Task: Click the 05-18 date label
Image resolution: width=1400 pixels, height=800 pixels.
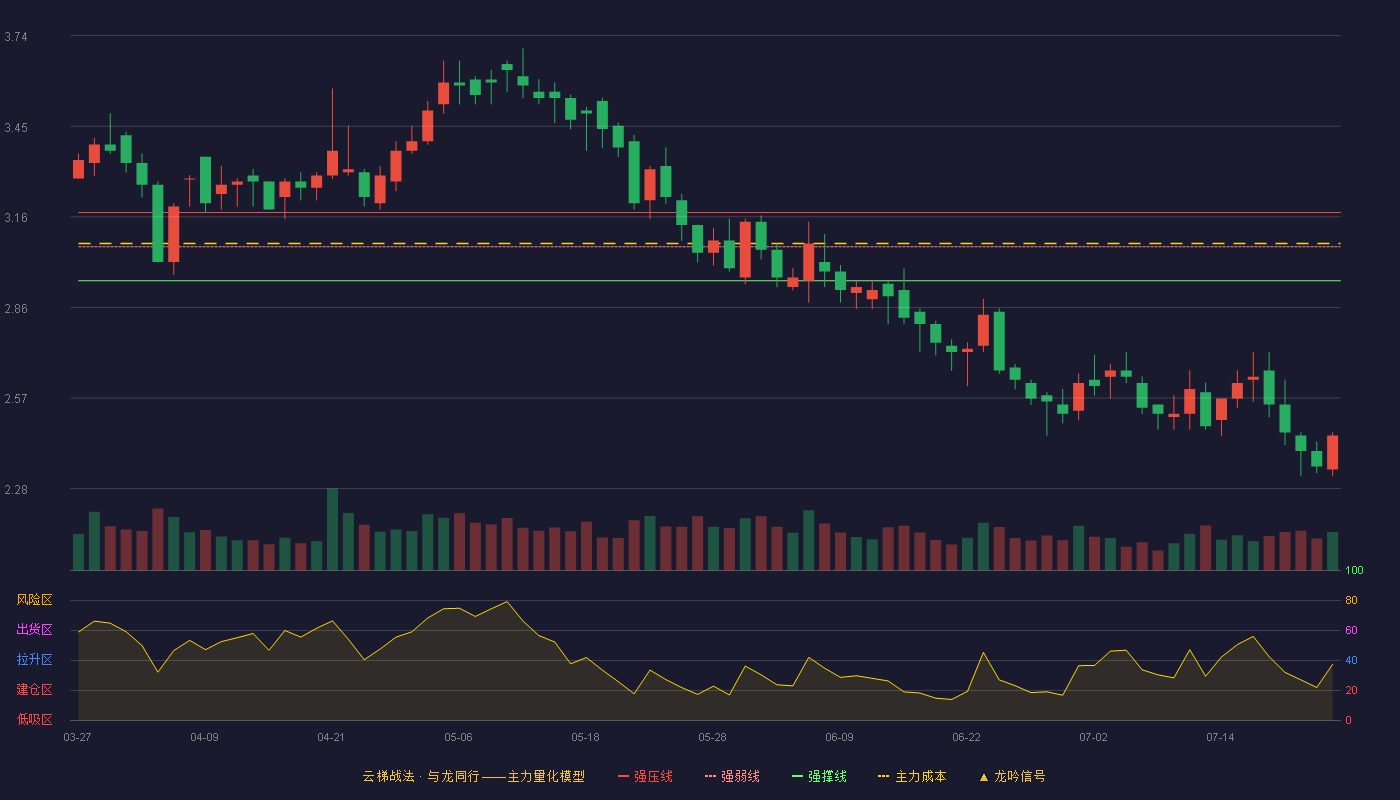Action: [585, 737]
